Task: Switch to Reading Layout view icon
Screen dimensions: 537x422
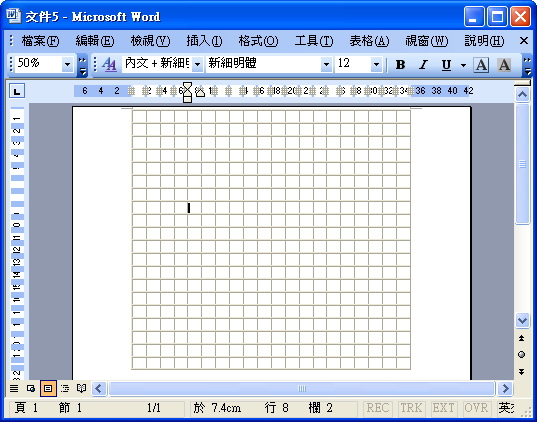Action: (81, 388)
